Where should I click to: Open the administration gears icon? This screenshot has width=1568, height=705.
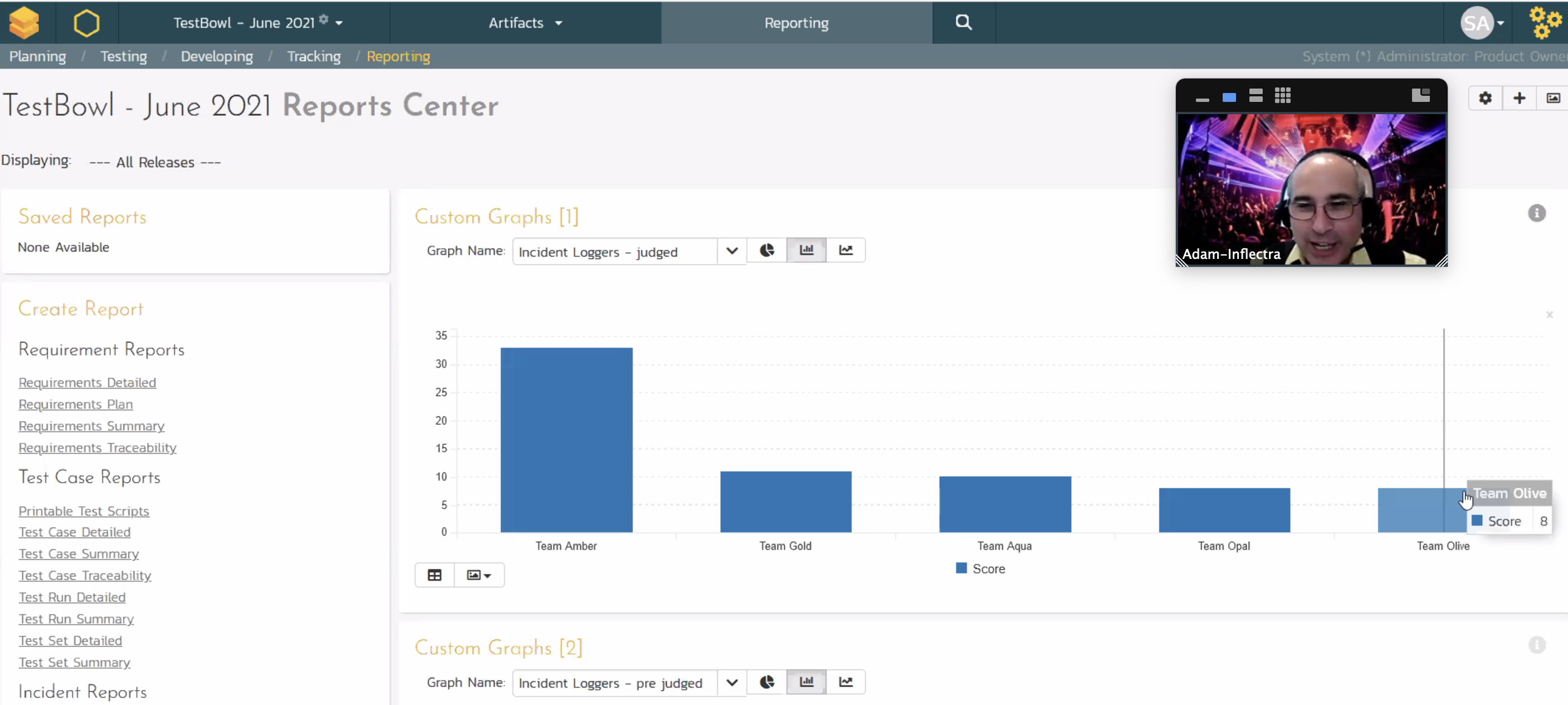[x=1544, y=22]
